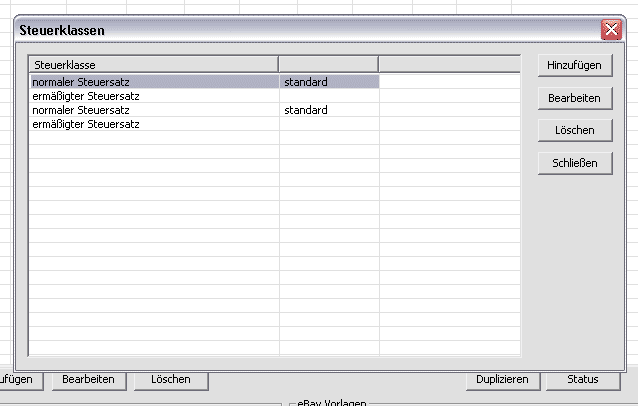The height and width of the screenshot is (406, 638).
Task: Click the Löschen button below the dialog
Action: coord(170,380)
